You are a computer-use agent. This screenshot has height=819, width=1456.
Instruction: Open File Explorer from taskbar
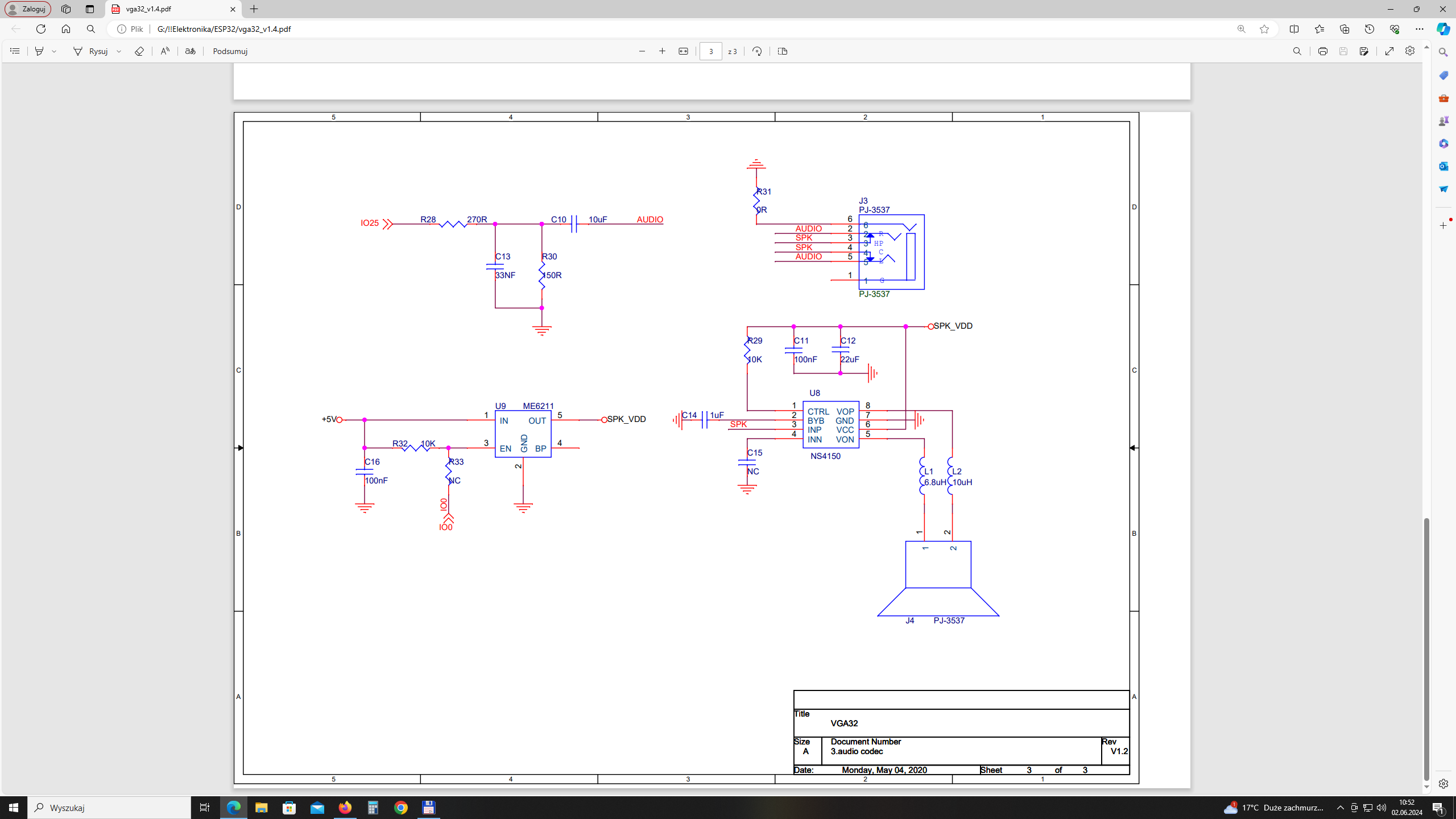[261, 808]
